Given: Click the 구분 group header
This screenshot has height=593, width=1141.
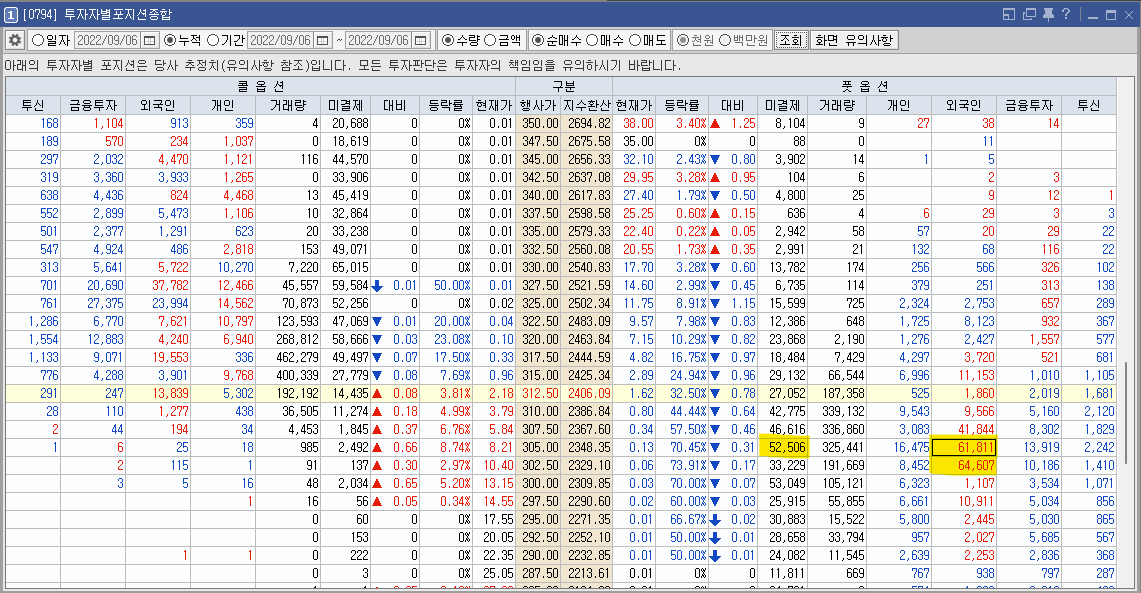Looking at the screenshot, I should (x=564, y=87).
